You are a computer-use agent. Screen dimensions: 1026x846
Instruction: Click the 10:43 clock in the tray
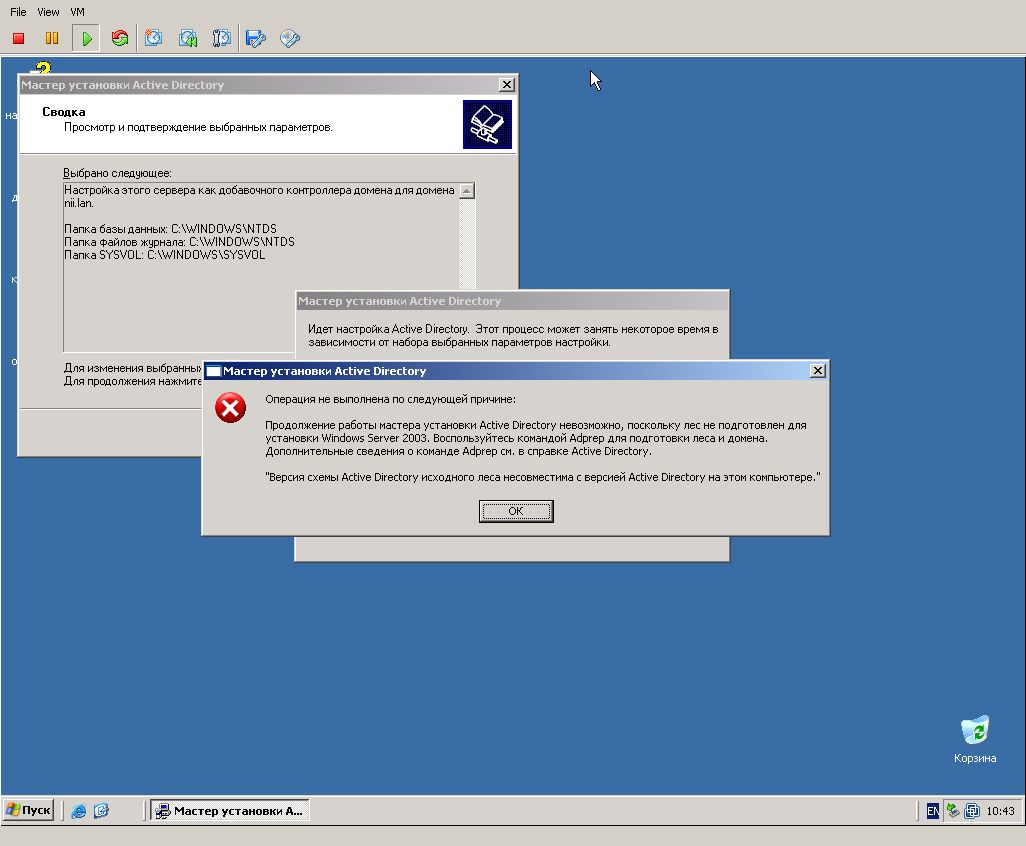[1000, 811]
